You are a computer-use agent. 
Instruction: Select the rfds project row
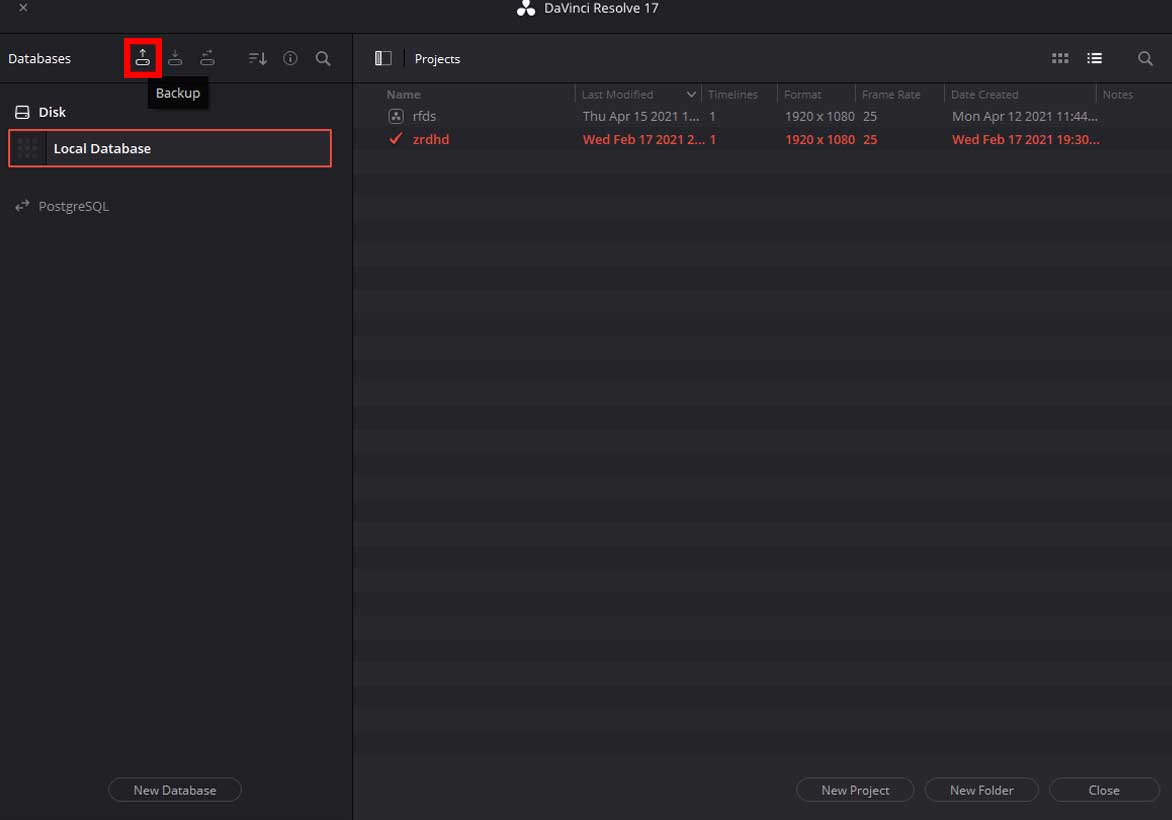[x=425, y=116]
